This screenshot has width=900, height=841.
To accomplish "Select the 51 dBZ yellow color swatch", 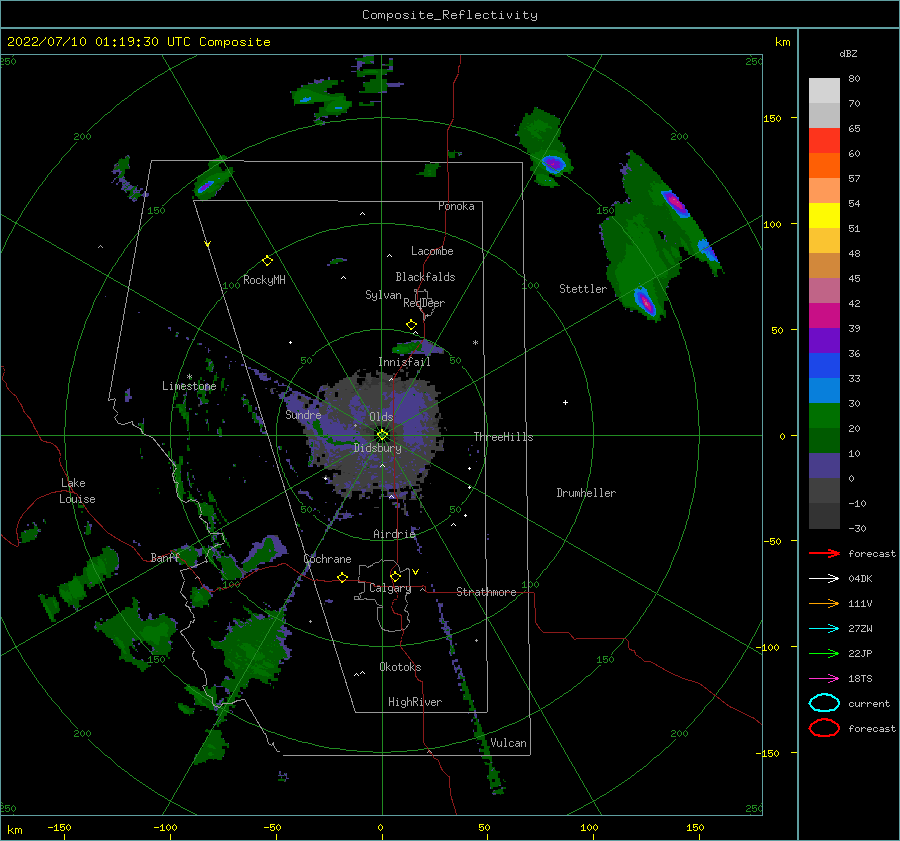I will [824, 215].
